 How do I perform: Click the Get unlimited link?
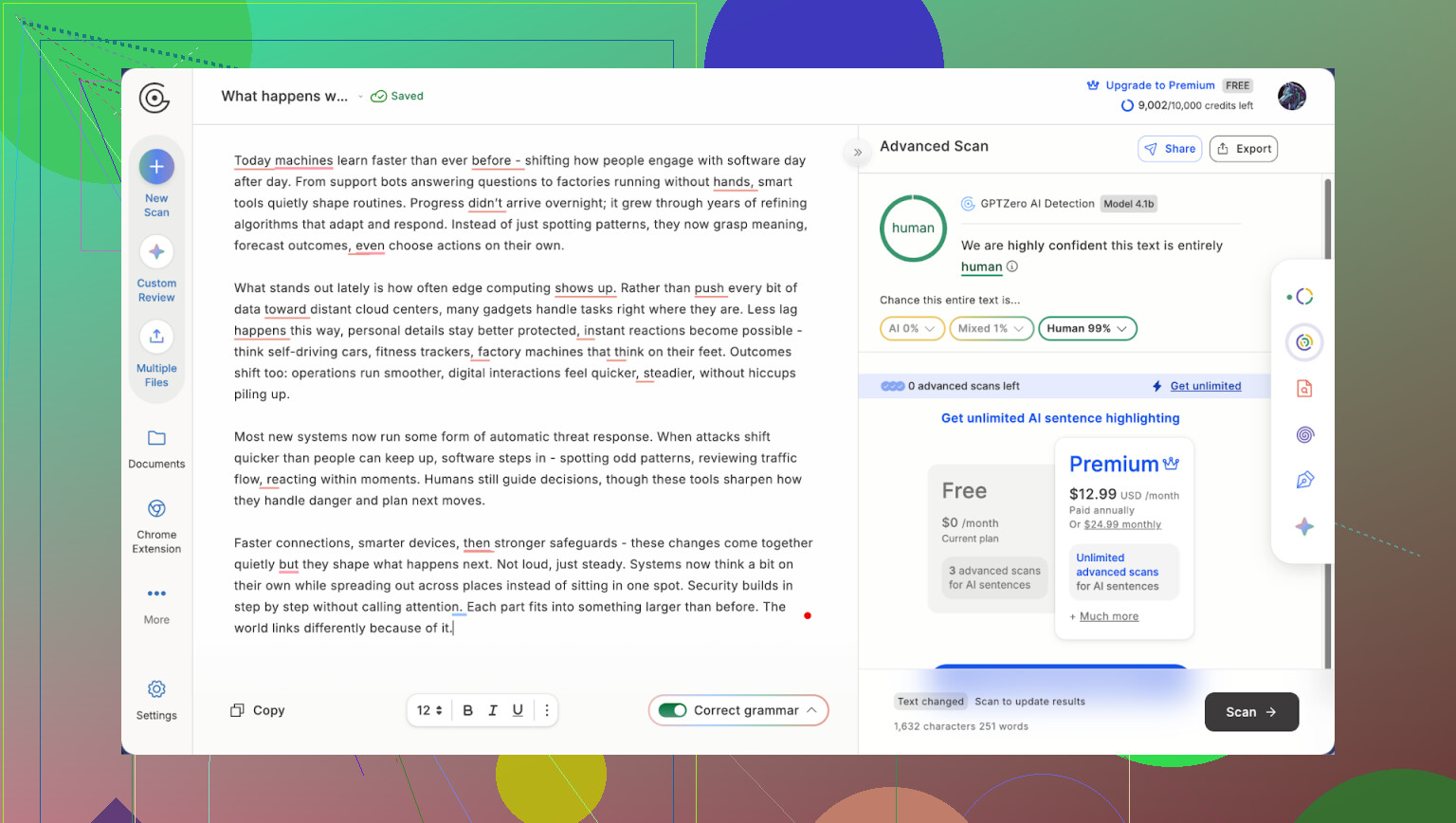point(1205,386)
